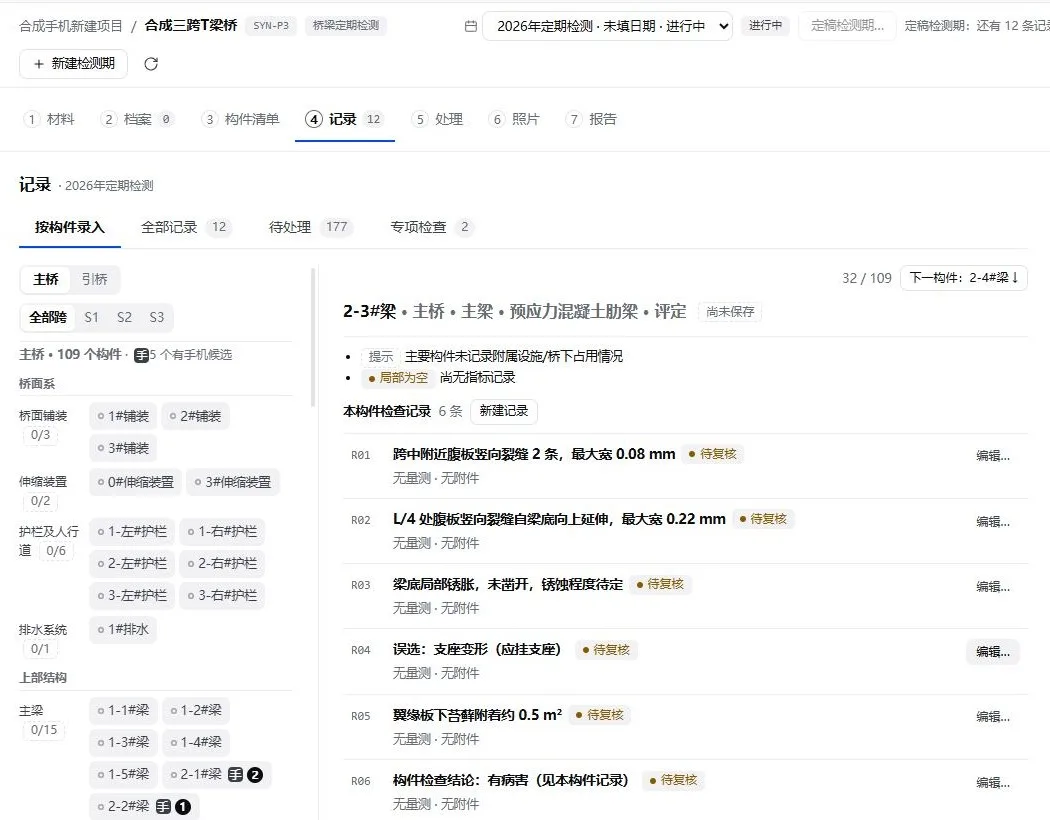Edit record R05 翼缘板下苔藓附着

pos(993,716)
